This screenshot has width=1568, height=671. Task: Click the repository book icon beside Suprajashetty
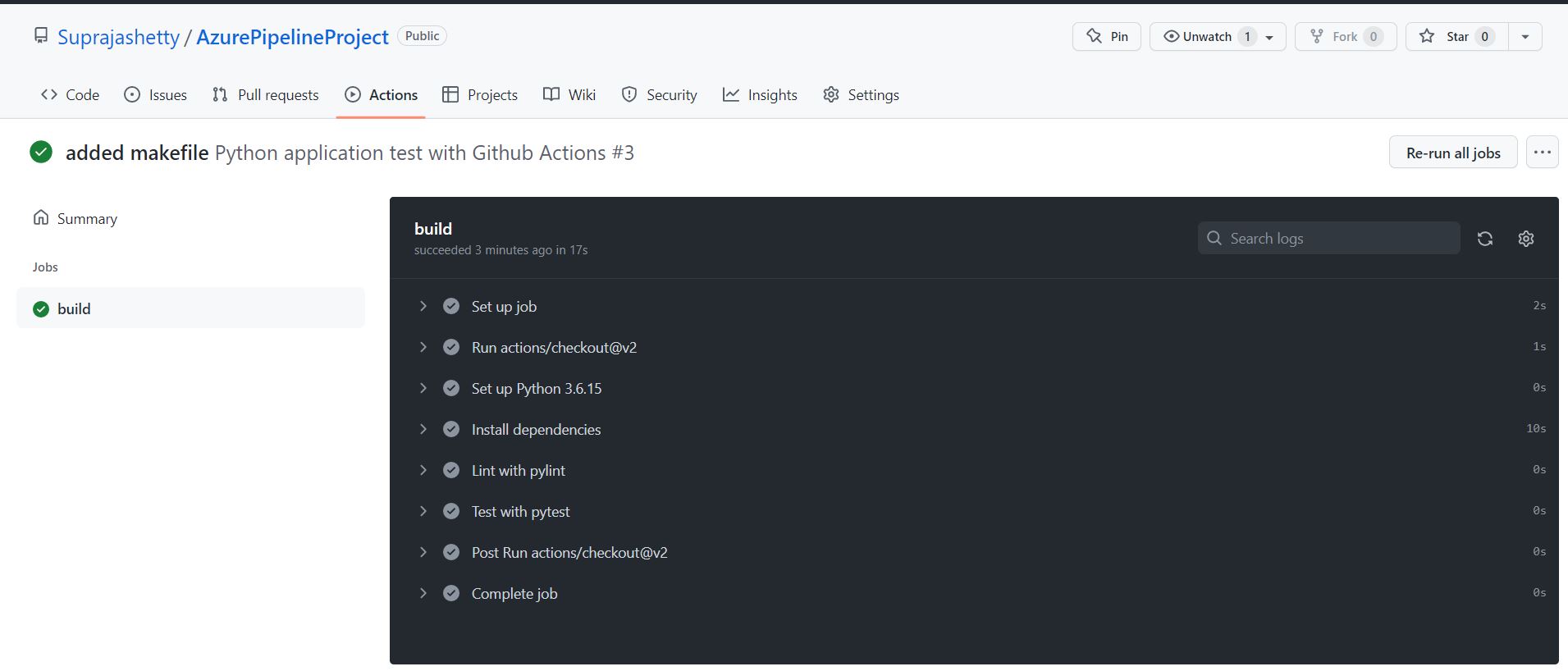click(x=40, y=35)
